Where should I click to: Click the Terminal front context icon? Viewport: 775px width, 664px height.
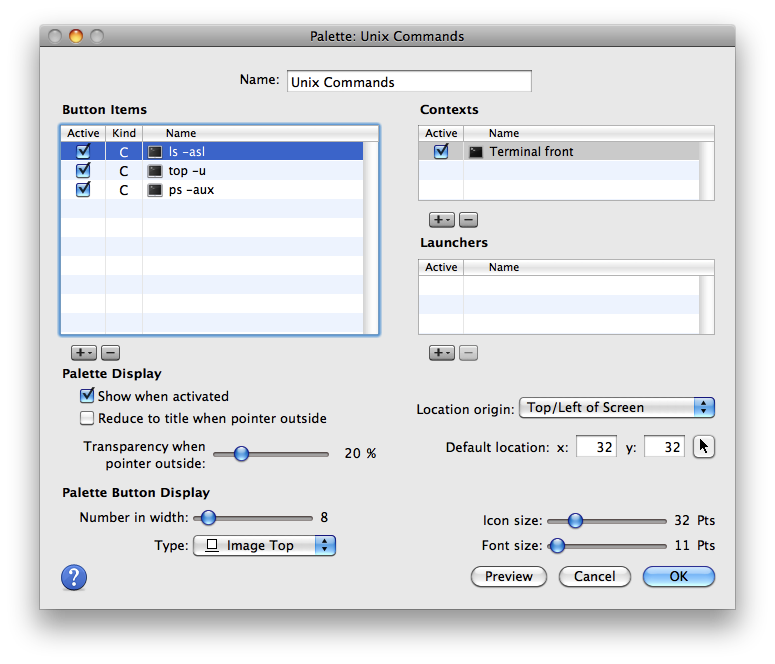[x=475, y=152]
